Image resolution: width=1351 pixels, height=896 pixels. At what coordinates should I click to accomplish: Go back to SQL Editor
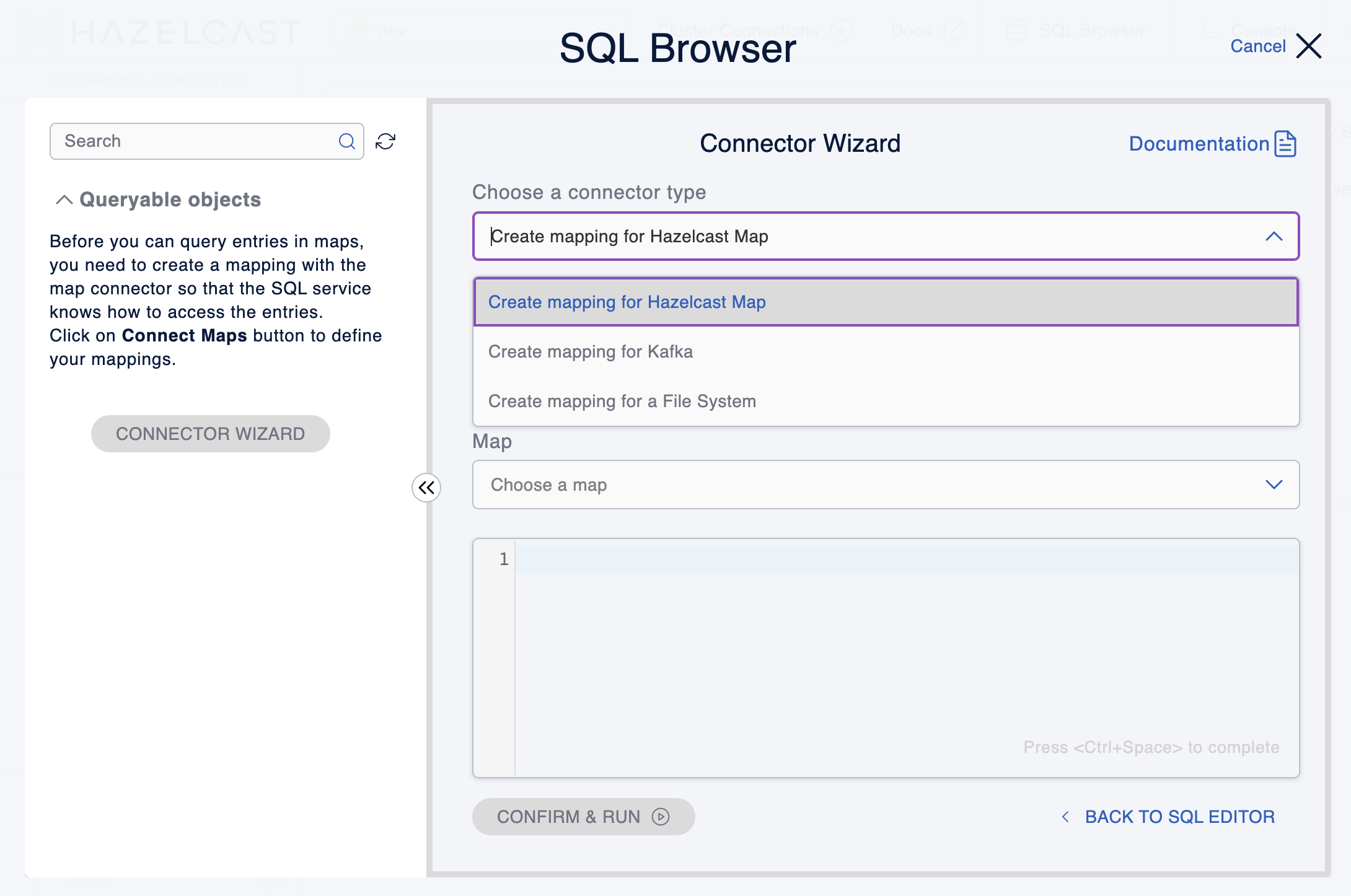[1179, 817]
